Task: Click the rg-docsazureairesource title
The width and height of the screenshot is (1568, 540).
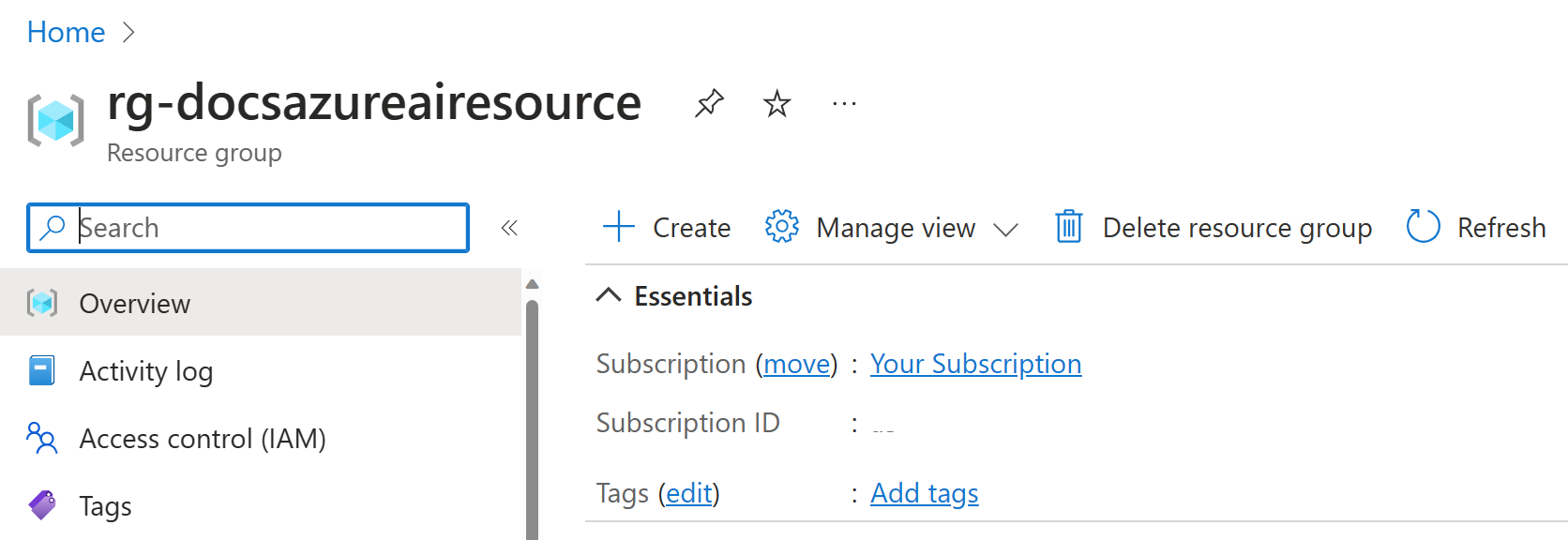Action: pyautogui.click(x=374, y=102)
